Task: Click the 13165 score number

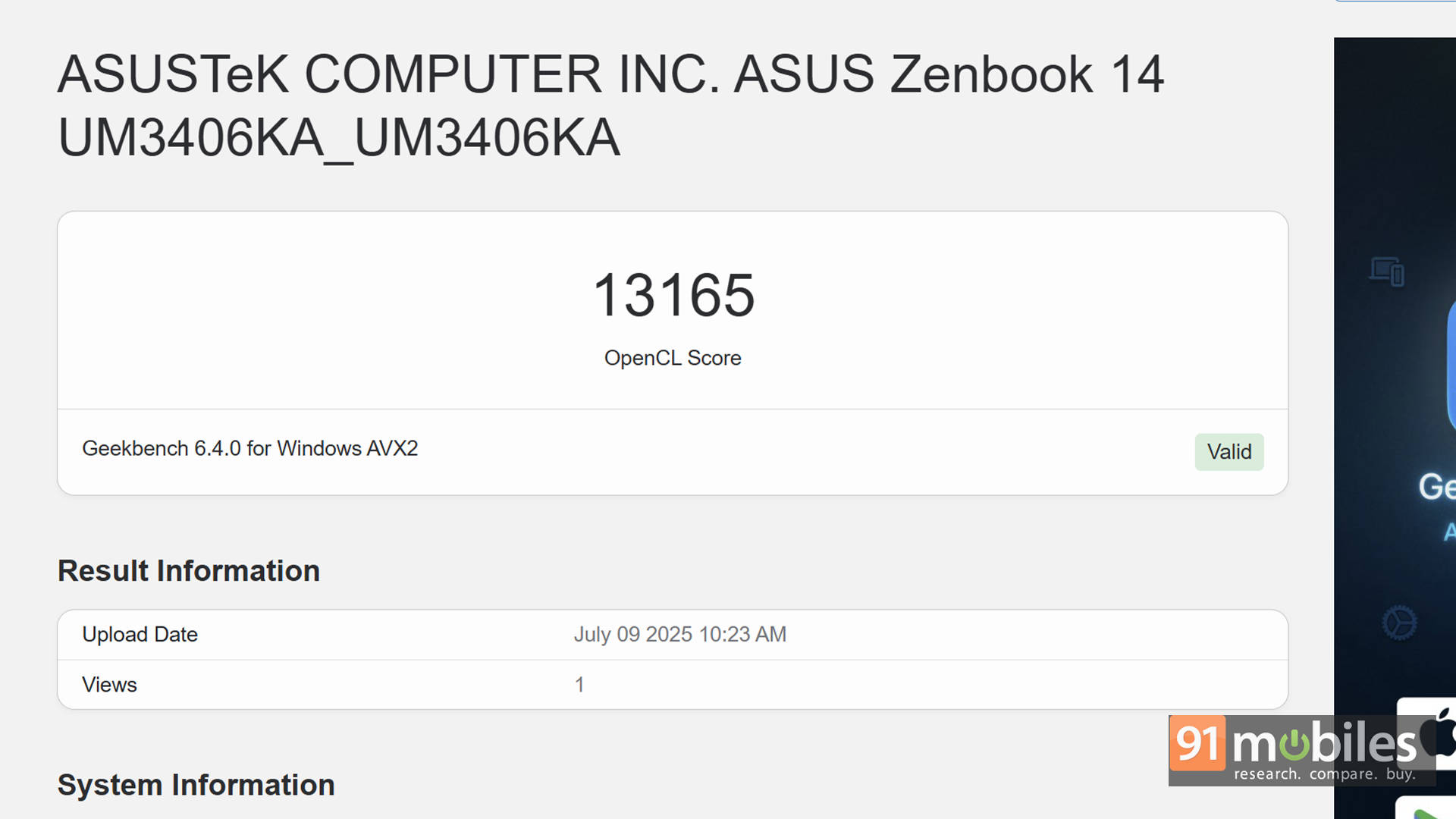Action: click(673, 295)
